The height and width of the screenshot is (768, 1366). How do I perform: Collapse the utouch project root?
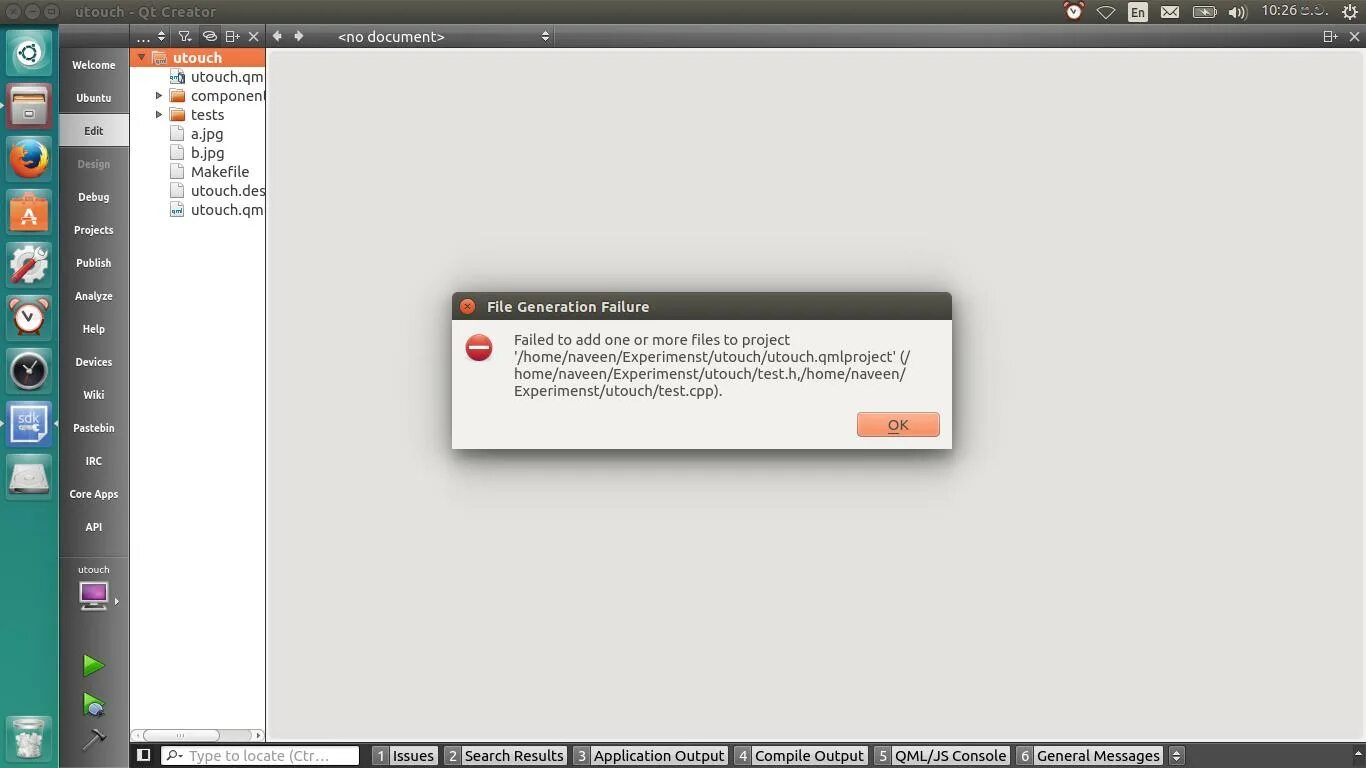point(142,58)
